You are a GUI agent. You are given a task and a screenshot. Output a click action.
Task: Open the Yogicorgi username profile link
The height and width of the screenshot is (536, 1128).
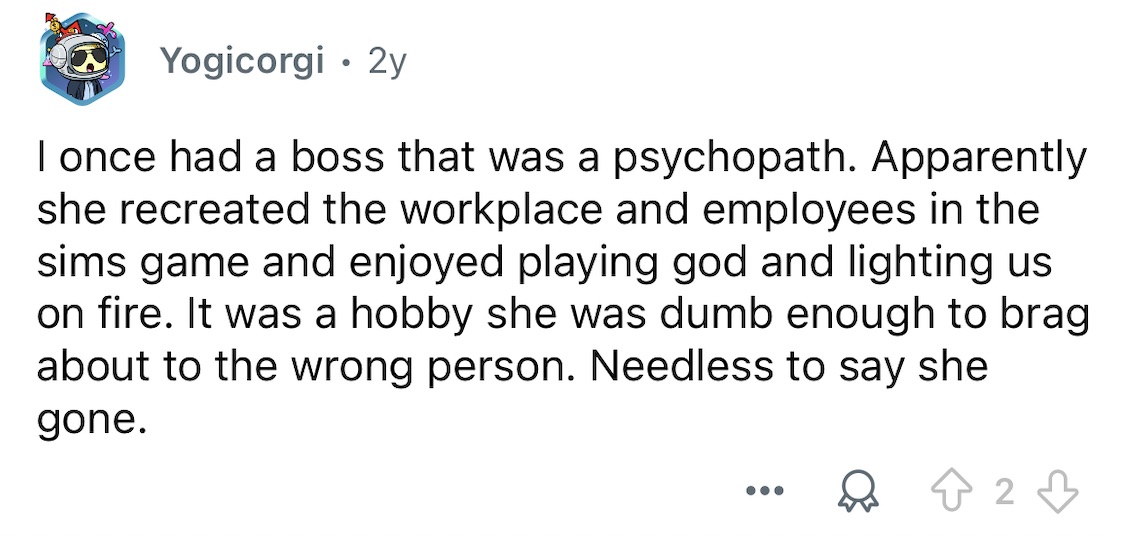tap(242, 62)
